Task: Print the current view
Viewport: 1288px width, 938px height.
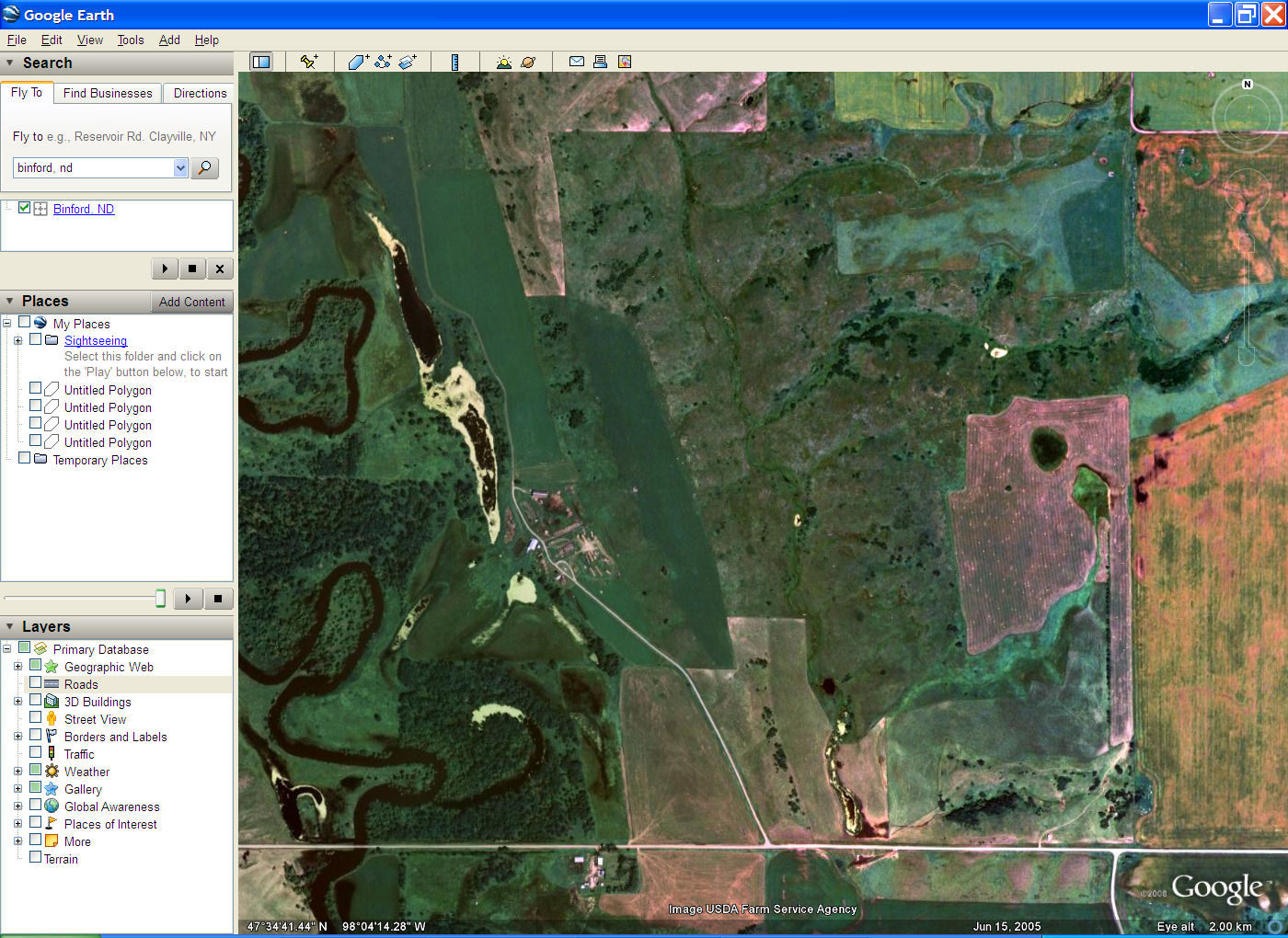Action: 600,62
